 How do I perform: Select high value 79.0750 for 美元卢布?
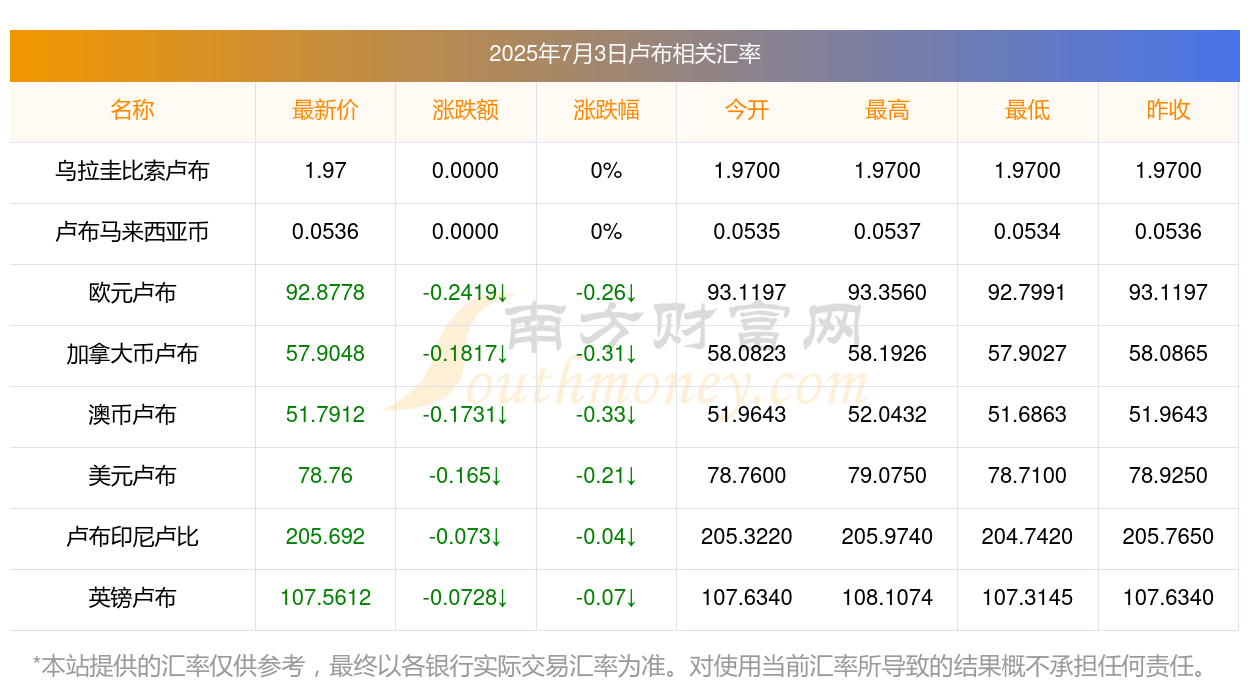tap(887, 476)
